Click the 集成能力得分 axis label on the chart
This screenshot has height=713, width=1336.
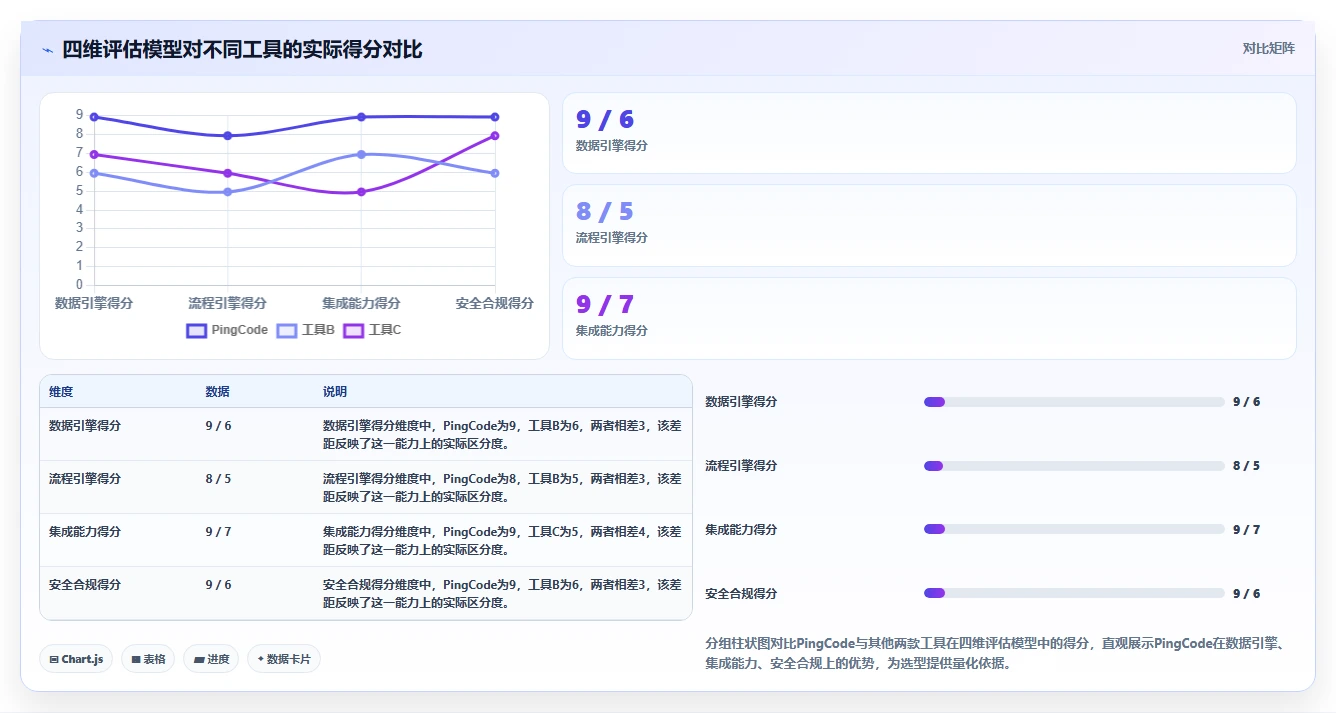click(x=361, y=303)
